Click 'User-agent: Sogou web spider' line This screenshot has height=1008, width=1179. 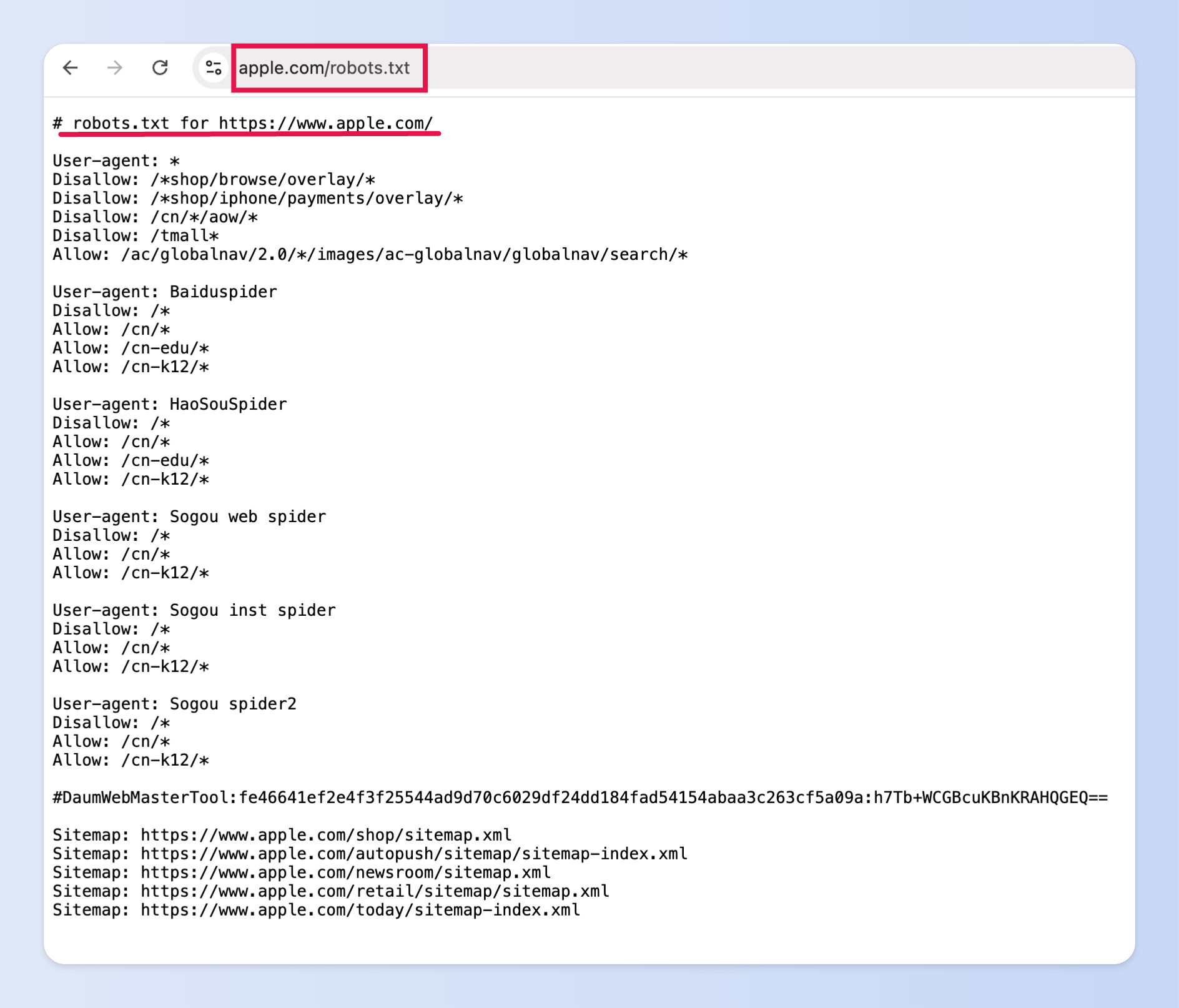189,517
